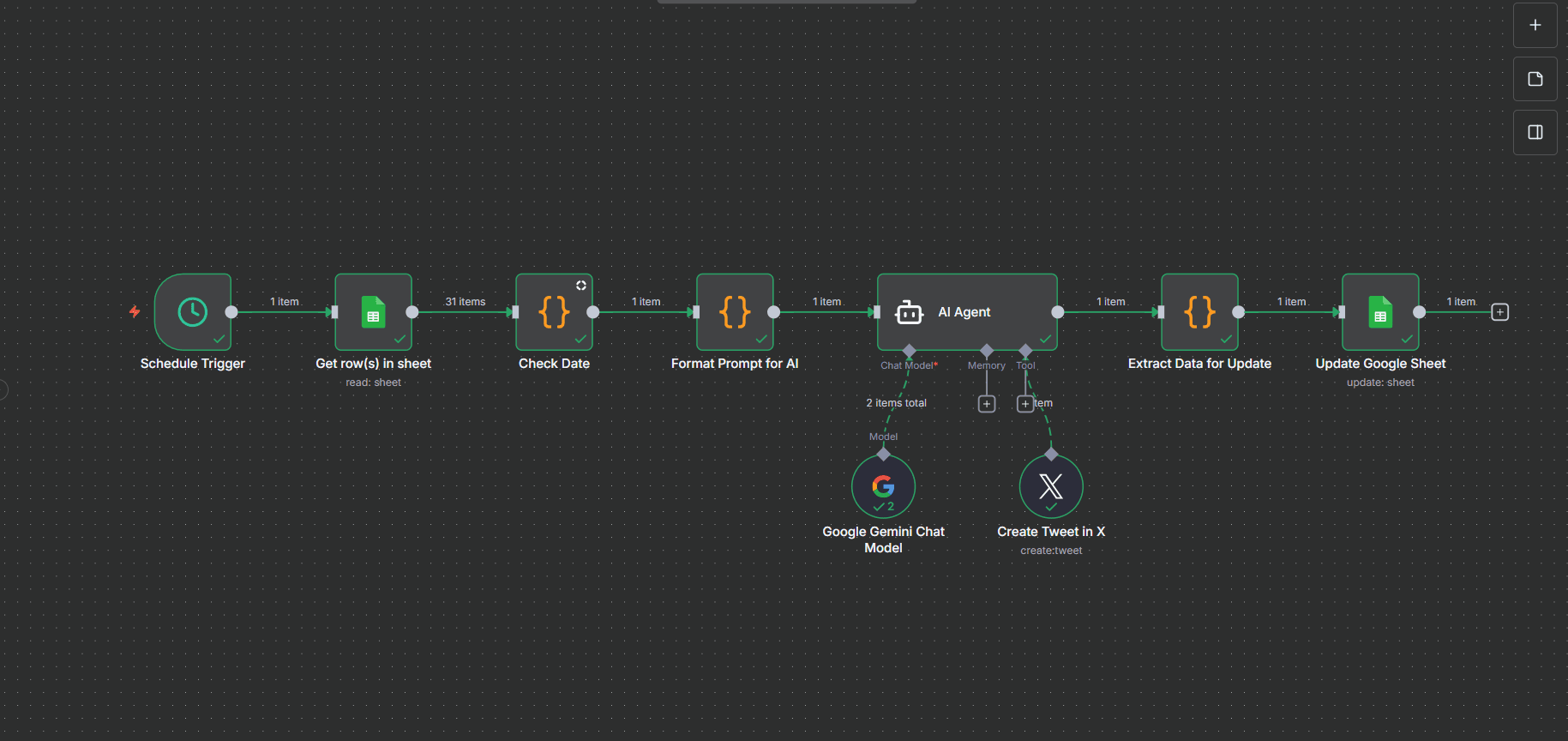Click the Chat Model connector diamond
The height and width of the screenshot is (741, 1568).
[910, 351]
